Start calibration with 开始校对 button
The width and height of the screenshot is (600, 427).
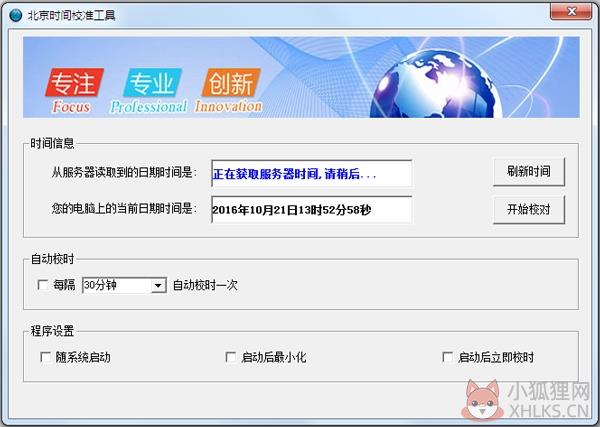[528, 209]
